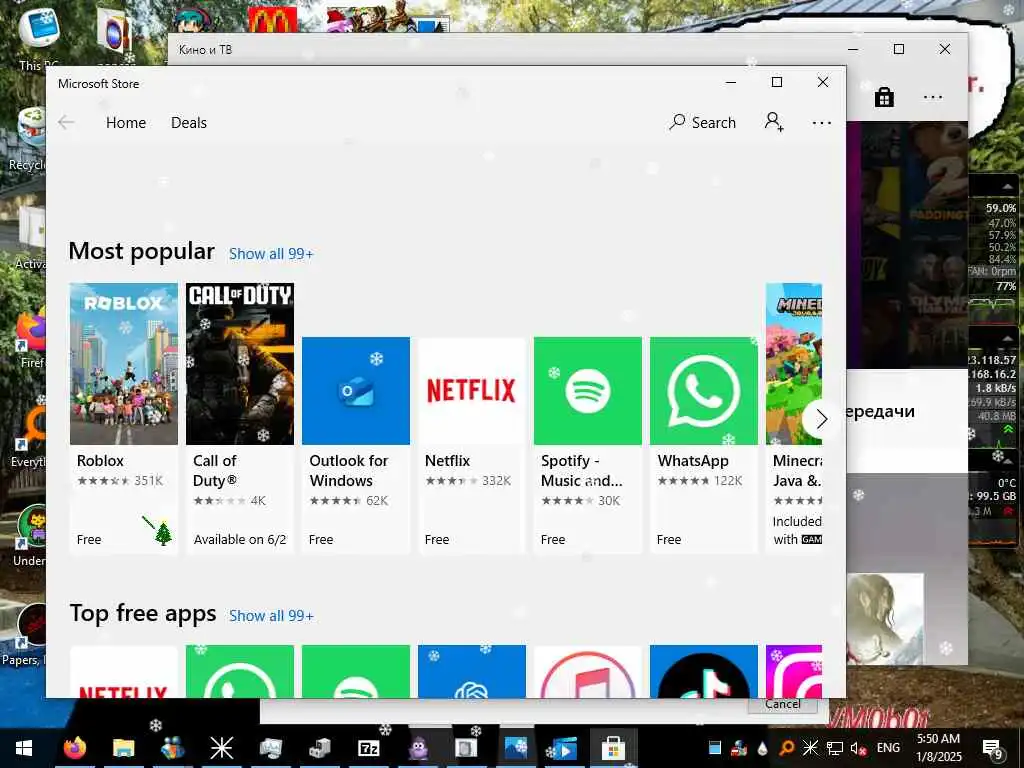Screen dimensions: 1024x768
Task: Click the network tray icon
Action: [835, 748]
